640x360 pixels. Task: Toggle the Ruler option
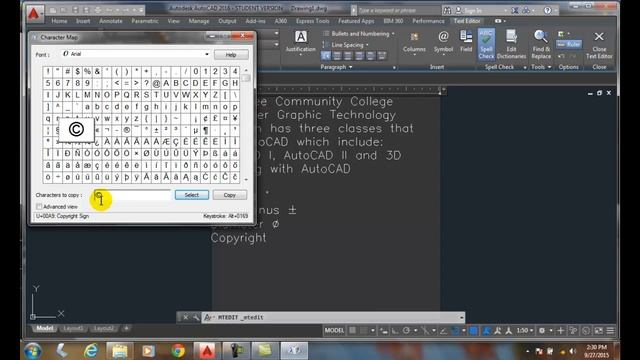(x=569, y=44)
